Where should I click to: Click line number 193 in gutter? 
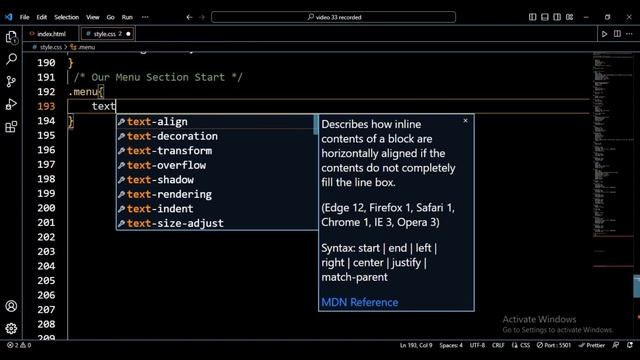tap(46, 107)
